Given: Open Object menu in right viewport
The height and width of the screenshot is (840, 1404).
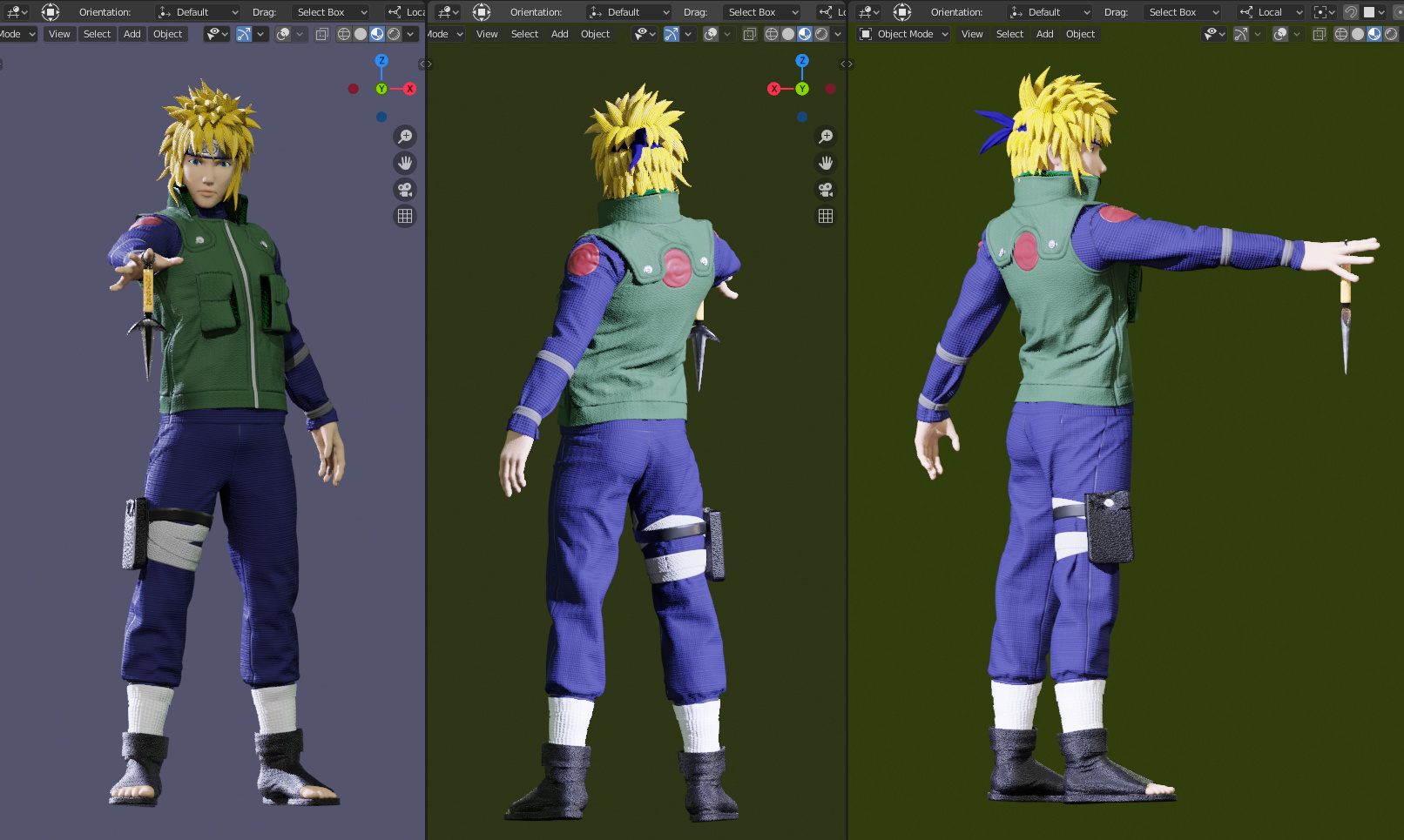Looking at the screenshot, I should (x=1081, y=34).
